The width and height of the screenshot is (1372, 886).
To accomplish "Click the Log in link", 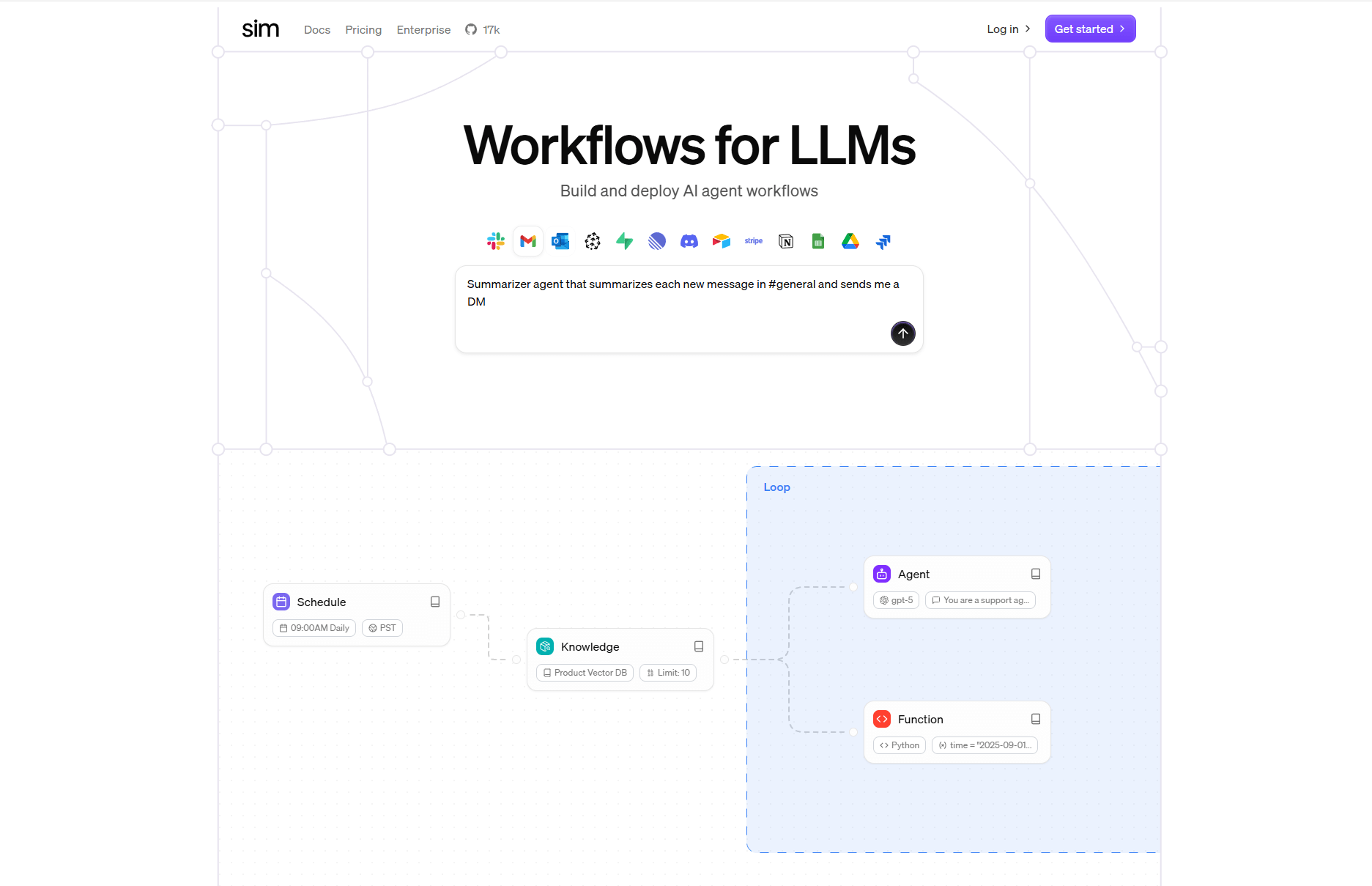I will 1008,29.
